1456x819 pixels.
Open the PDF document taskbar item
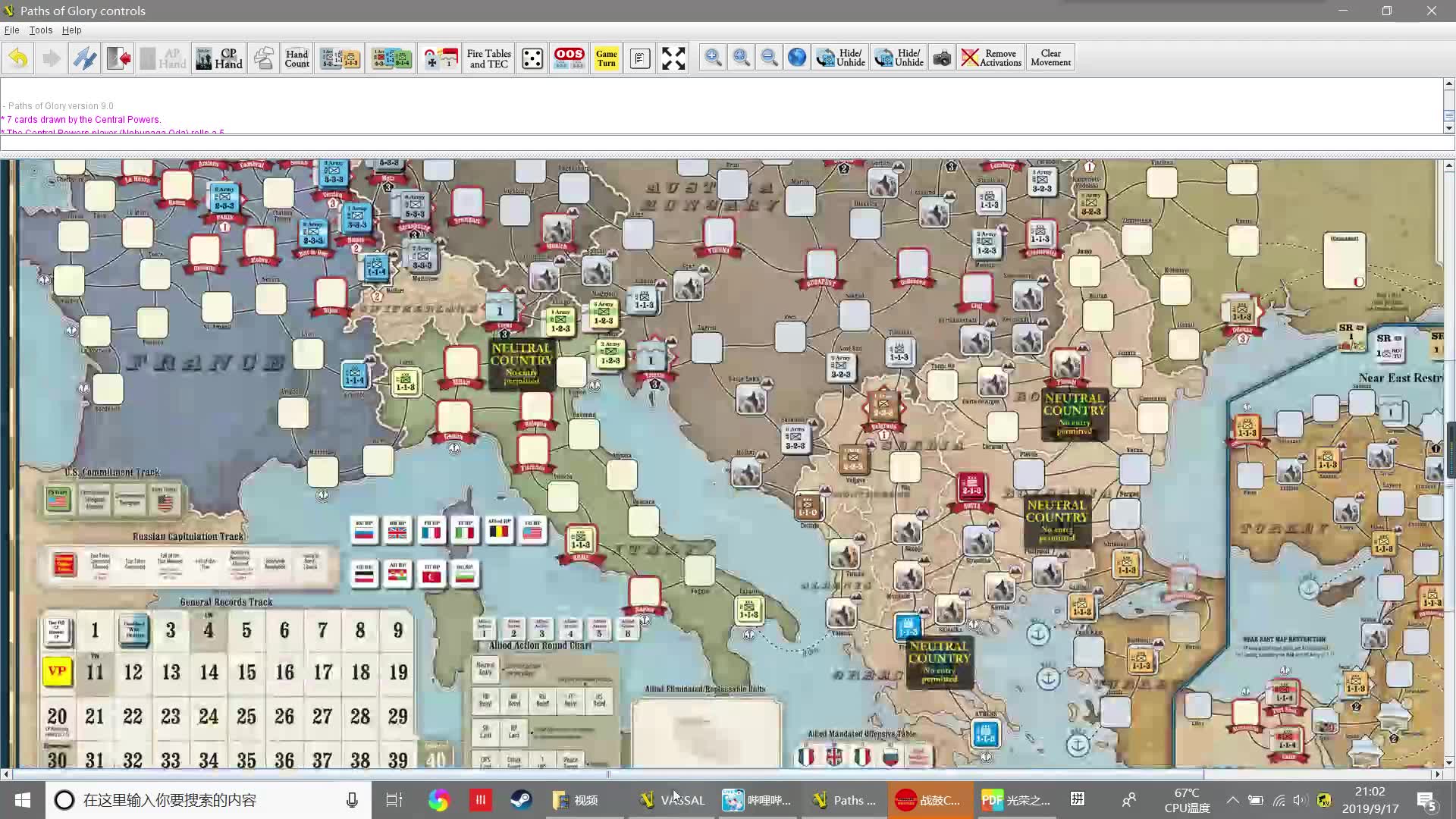(x=1016, y=800)
